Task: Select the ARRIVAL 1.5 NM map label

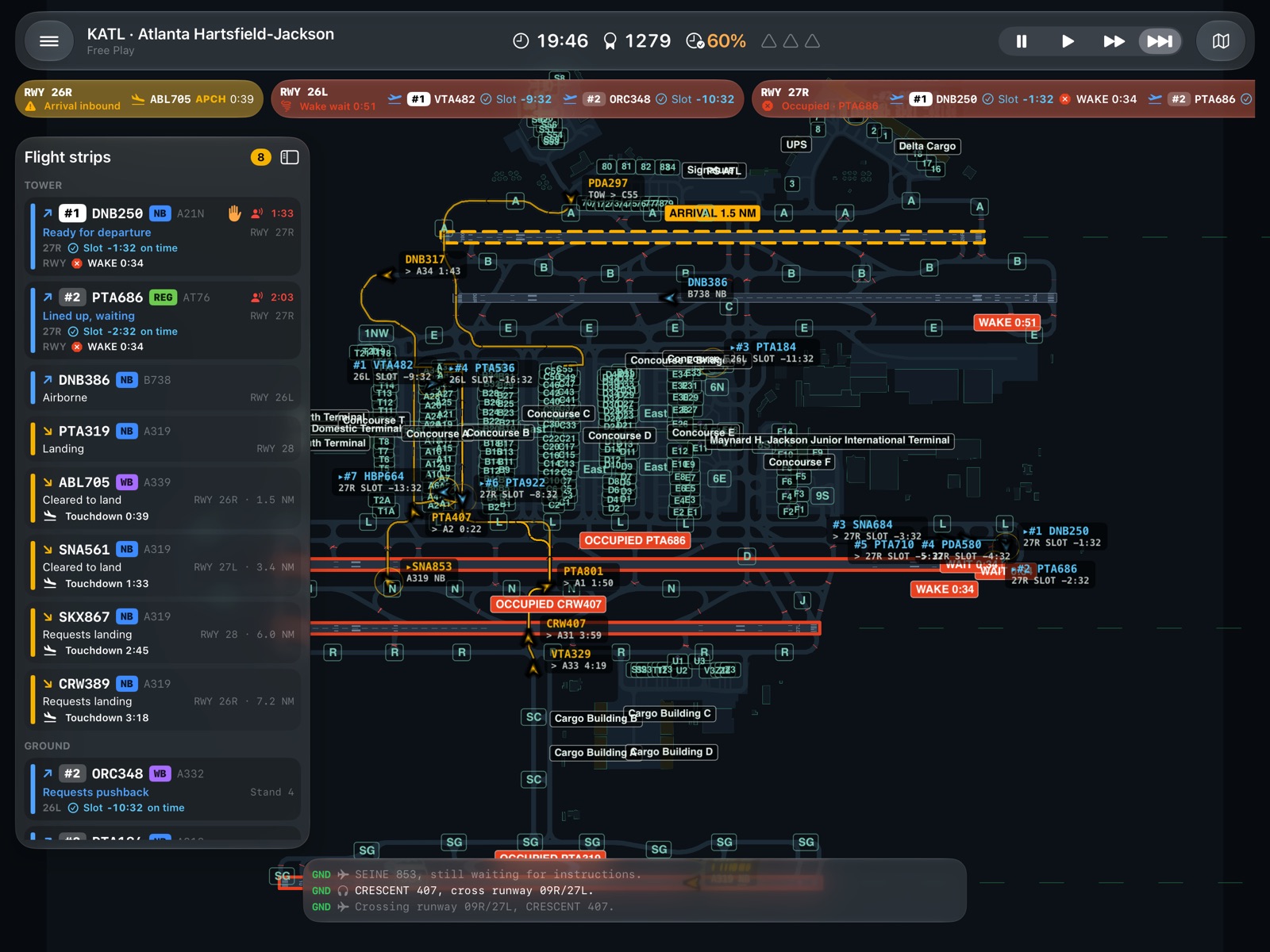Action: [712, 213]
